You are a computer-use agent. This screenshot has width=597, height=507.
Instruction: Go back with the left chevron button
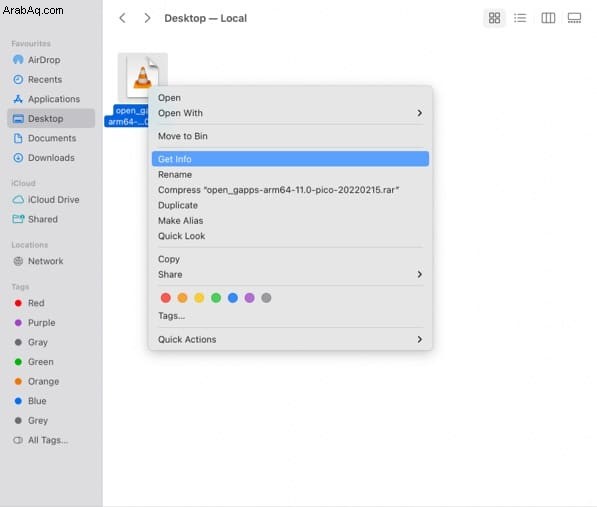tap(122, 18)
